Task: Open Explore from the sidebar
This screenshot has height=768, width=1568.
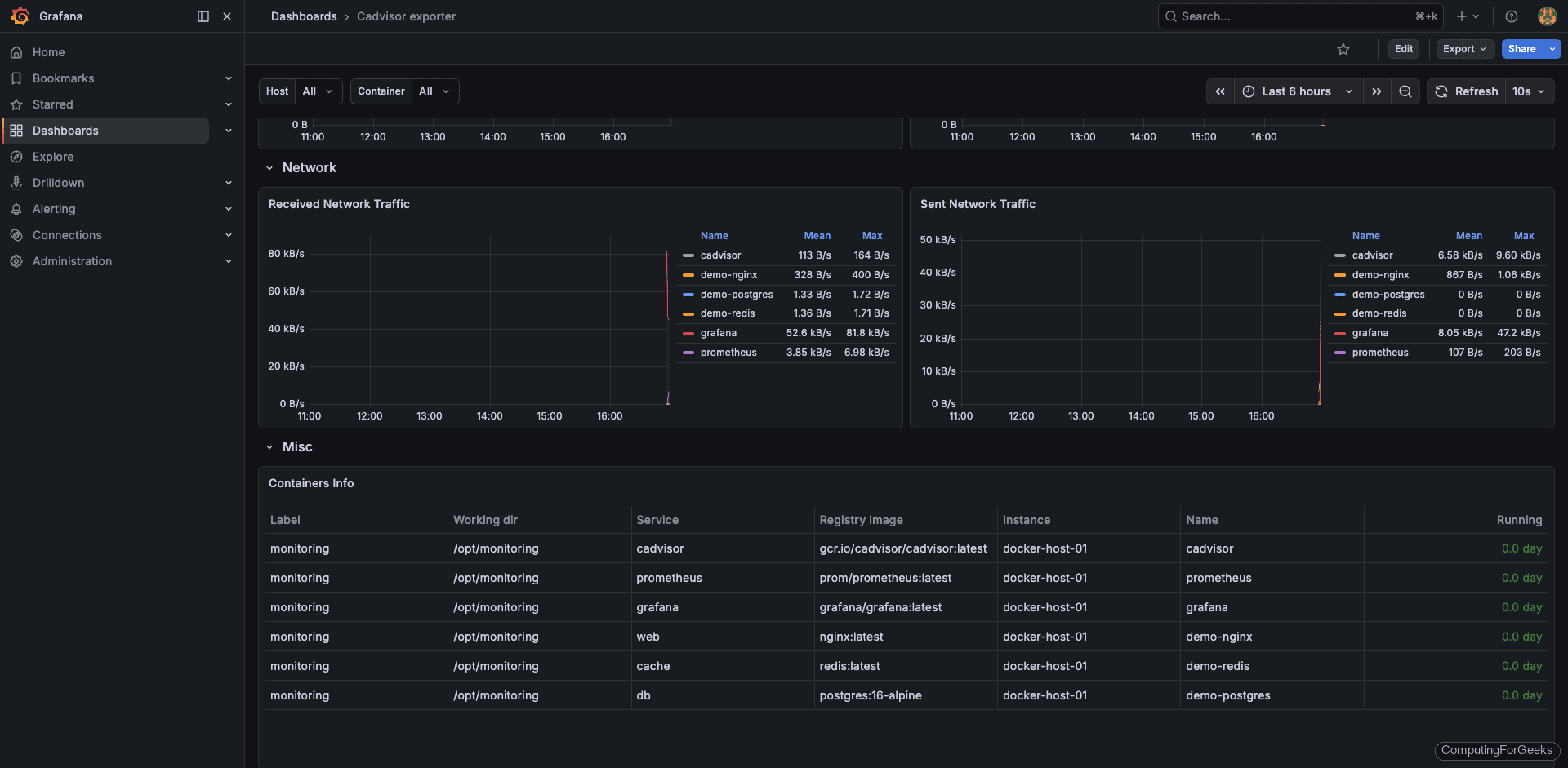Action: click(54, 157)
